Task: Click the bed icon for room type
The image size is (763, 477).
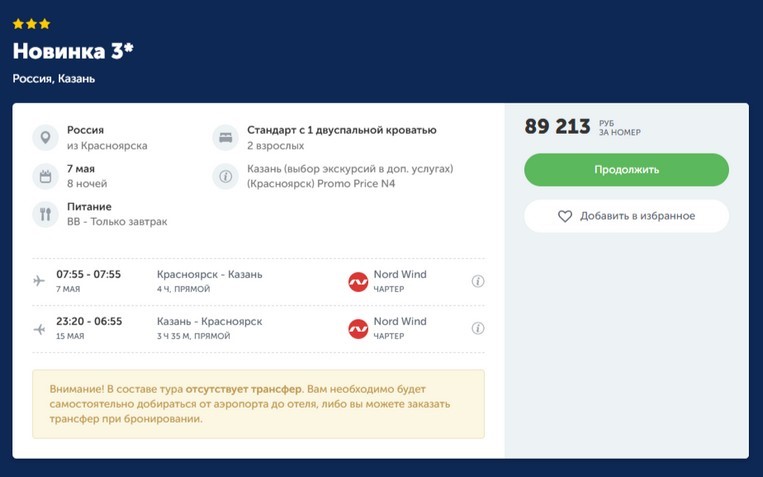Action: [x=225, y=138]
